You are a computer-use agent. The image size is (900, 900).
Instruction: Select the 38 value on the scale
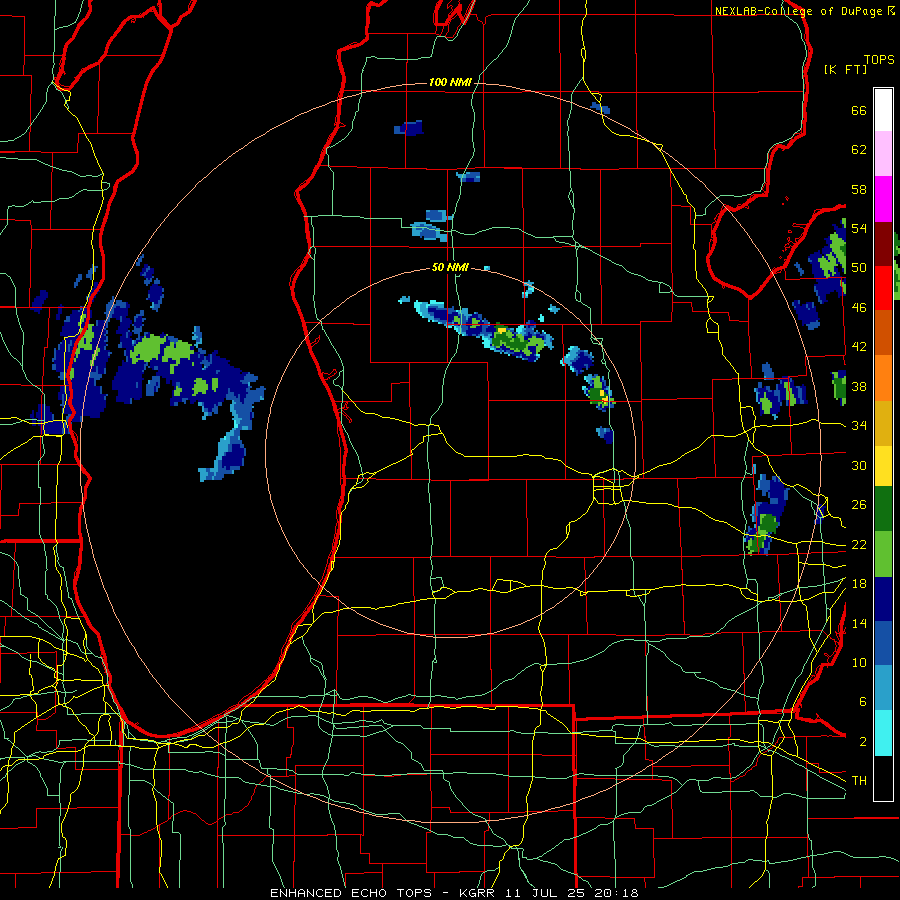tap(859, 387)
